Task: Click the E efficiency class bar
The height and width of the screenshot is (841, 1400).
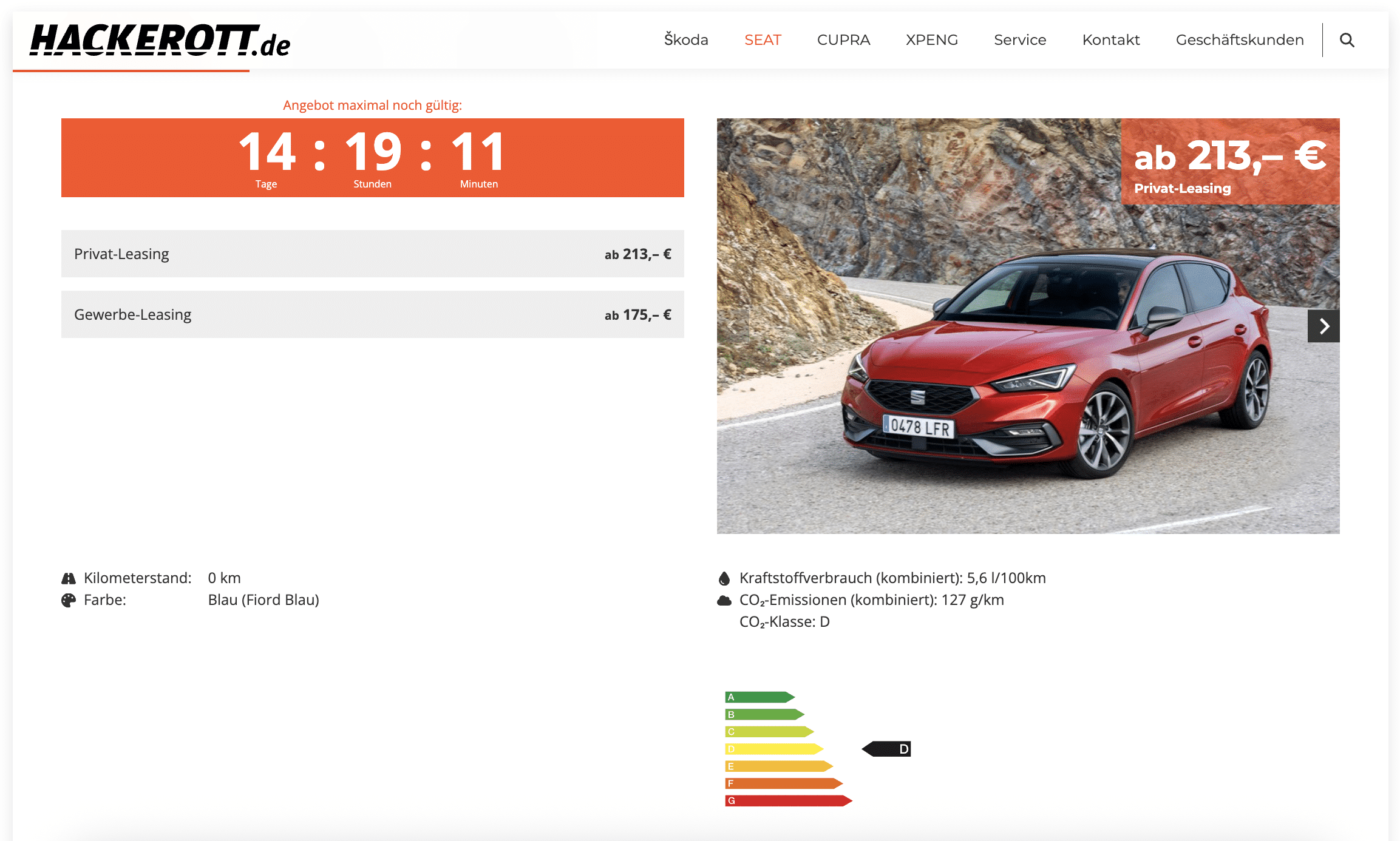Action: tap(779, 766)
